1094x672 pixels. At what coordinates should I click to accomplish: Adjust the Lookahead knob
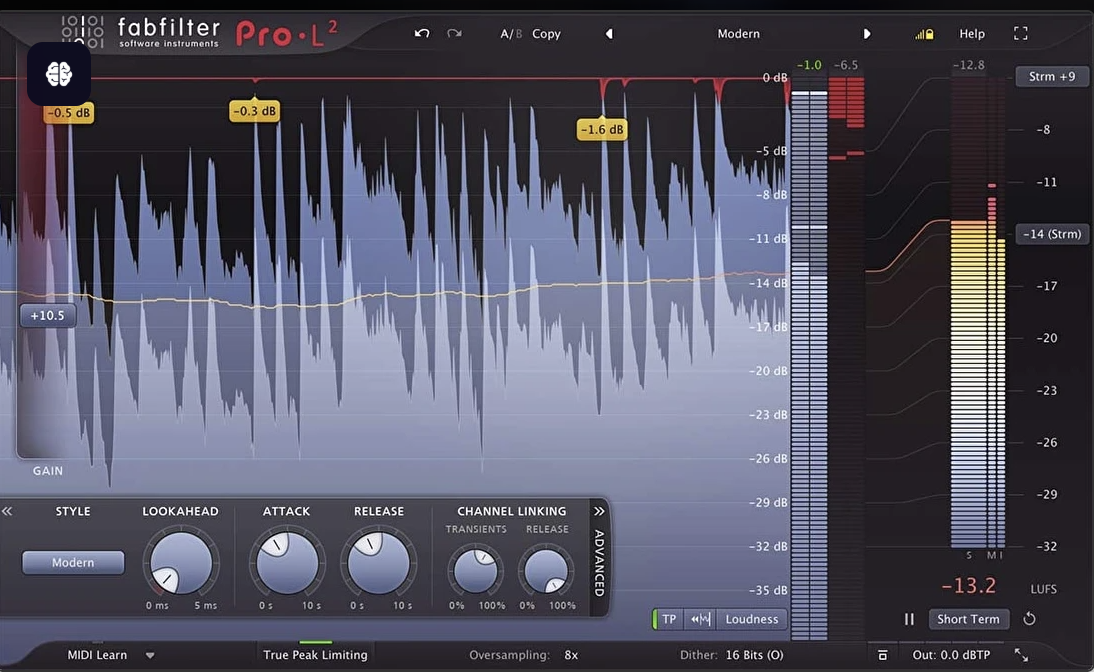click(x=181, y=563)
